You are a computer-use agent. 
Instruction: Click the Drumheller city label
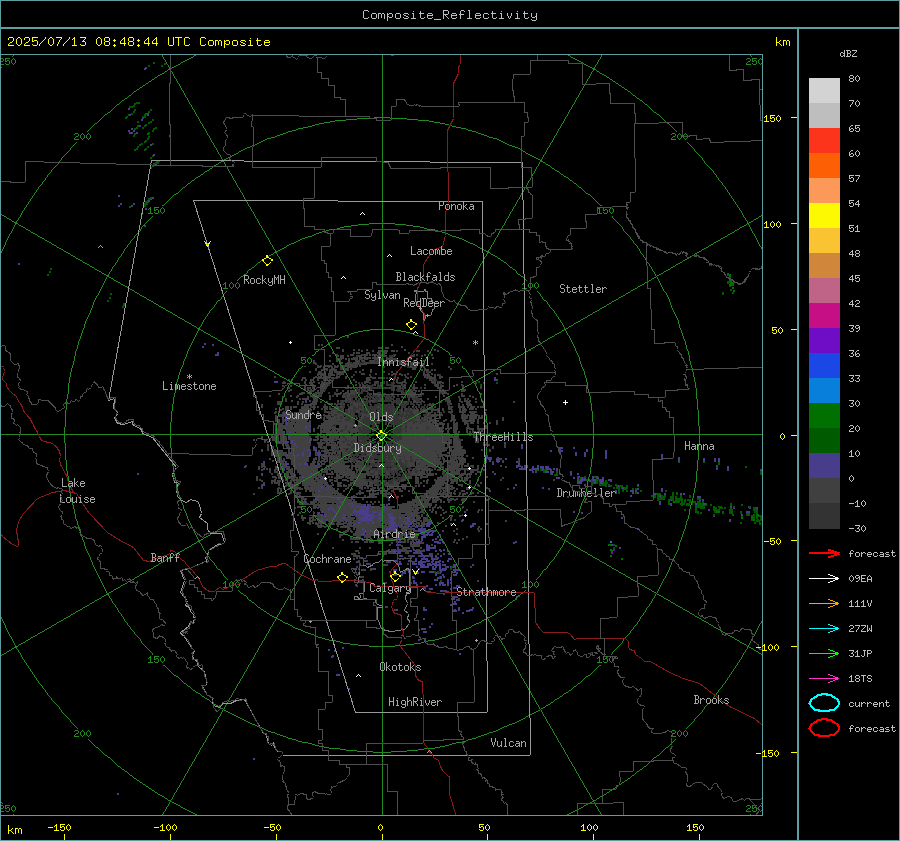586,493
